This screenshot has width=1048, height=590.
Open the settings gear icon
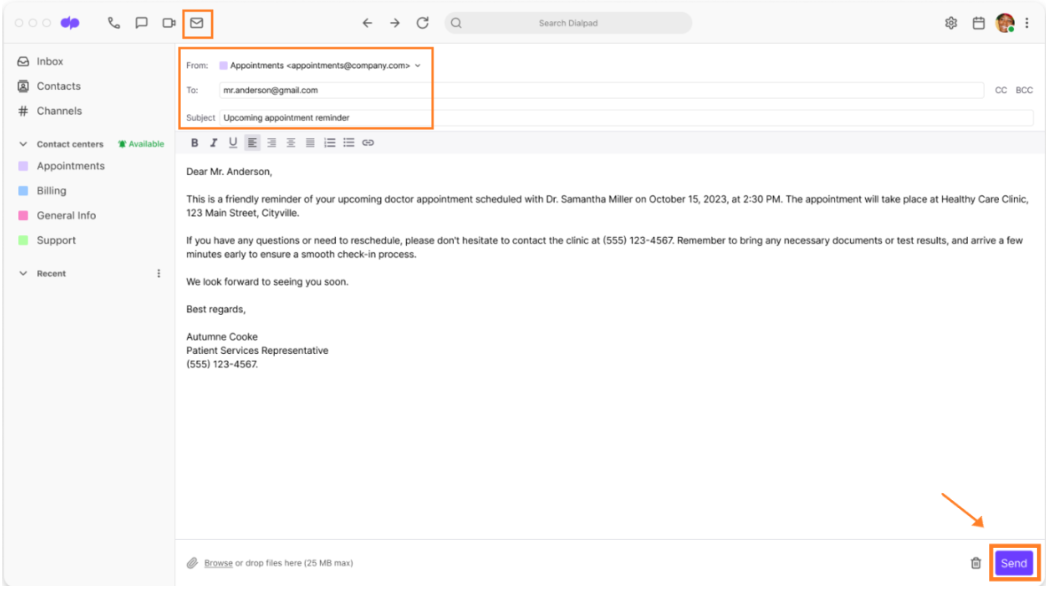pyautogui.click(x=950, y=23)
